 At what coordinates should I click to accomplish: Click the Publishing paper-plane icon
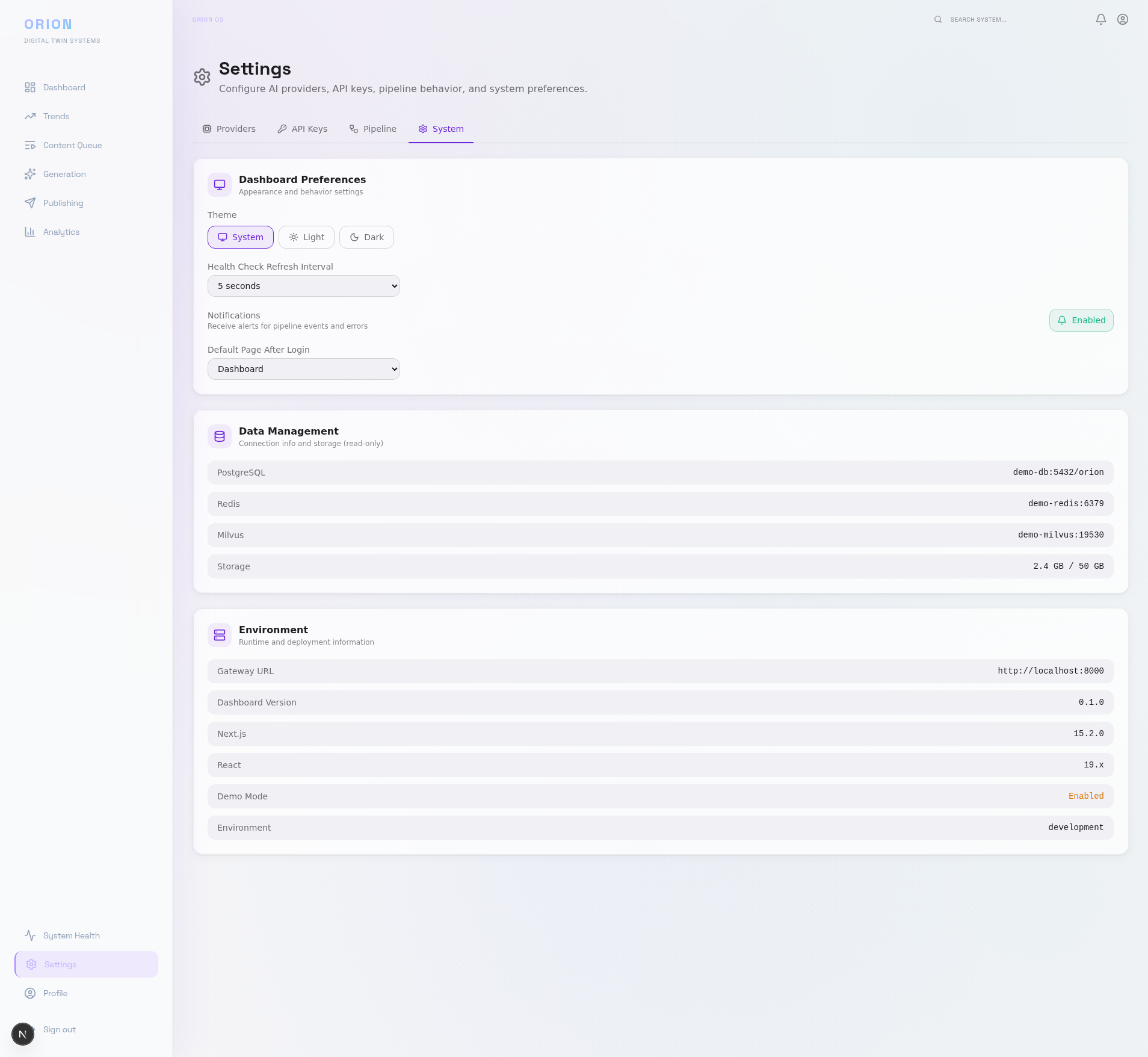tap(30, 203)
